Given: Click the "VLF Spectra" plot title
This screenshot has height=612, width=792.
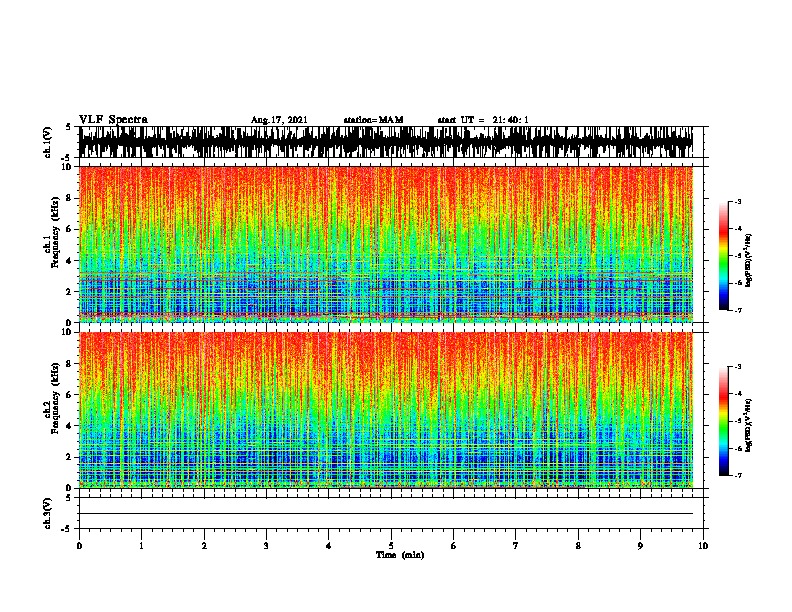Looking at the screenshot, I should tap(113, 120).
